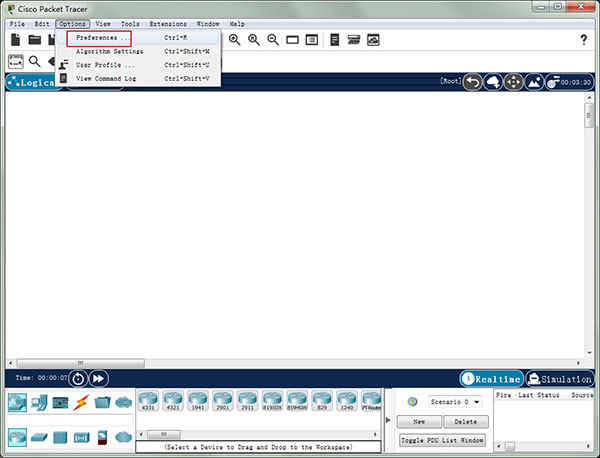Open the Scenario 0 dropdown
Viewport: 600px width, 458px height.
[455, 402]
